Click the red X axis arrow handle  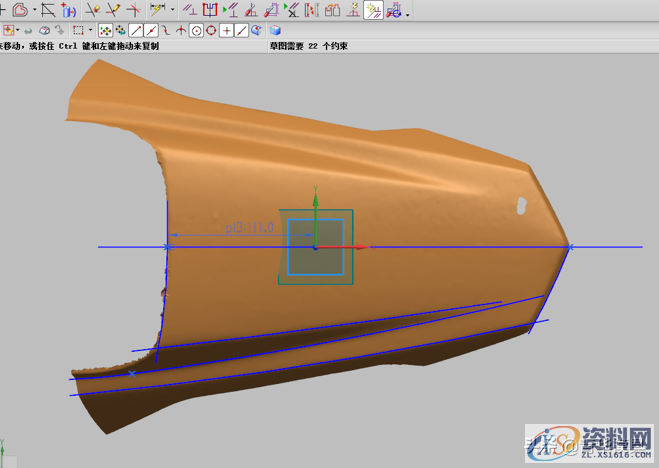coord(362,246)
